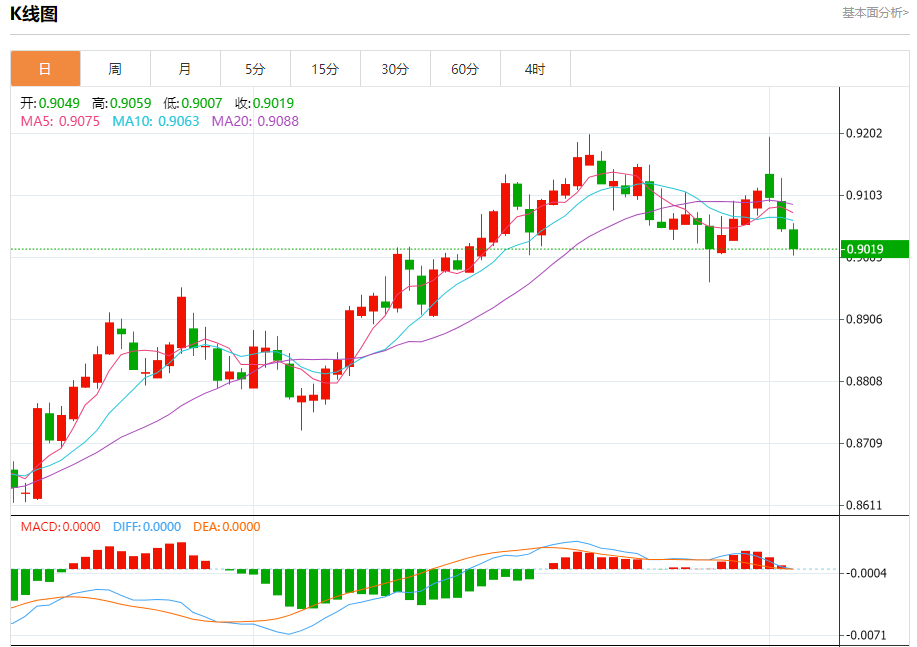The image size is (917, 647).
Task: Click the 低:0.9007 low price value
Action: click(193, 104)
